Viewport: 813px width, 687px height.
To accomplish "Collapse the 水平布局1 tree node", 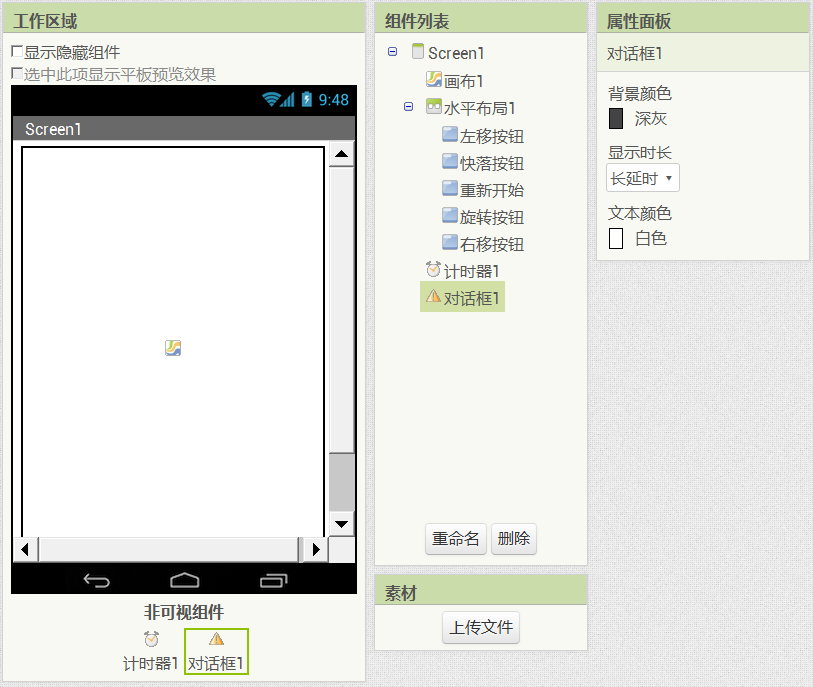I will coord(409,107).
